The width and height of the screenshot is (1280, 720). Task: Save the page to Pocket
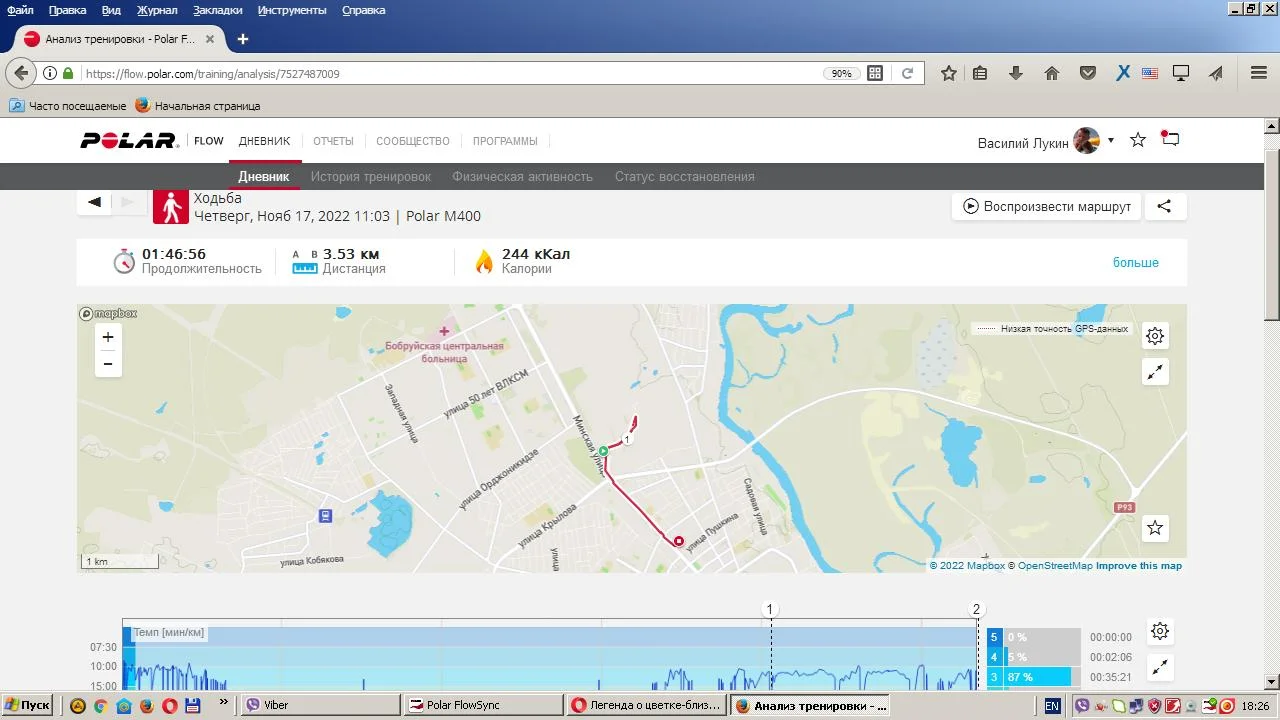(x=1088, y=73)
